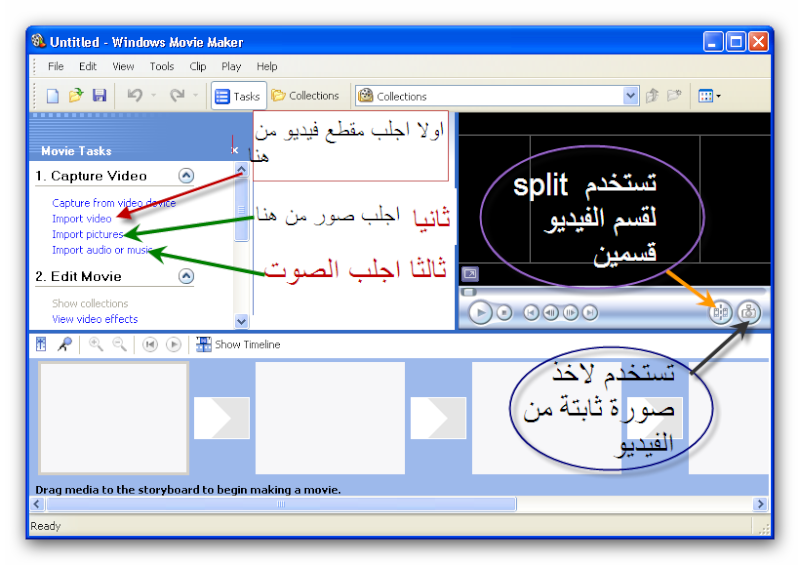800x565 pixels.
Task: Click storyboard scroll right arrow
Action: (761, 504)
